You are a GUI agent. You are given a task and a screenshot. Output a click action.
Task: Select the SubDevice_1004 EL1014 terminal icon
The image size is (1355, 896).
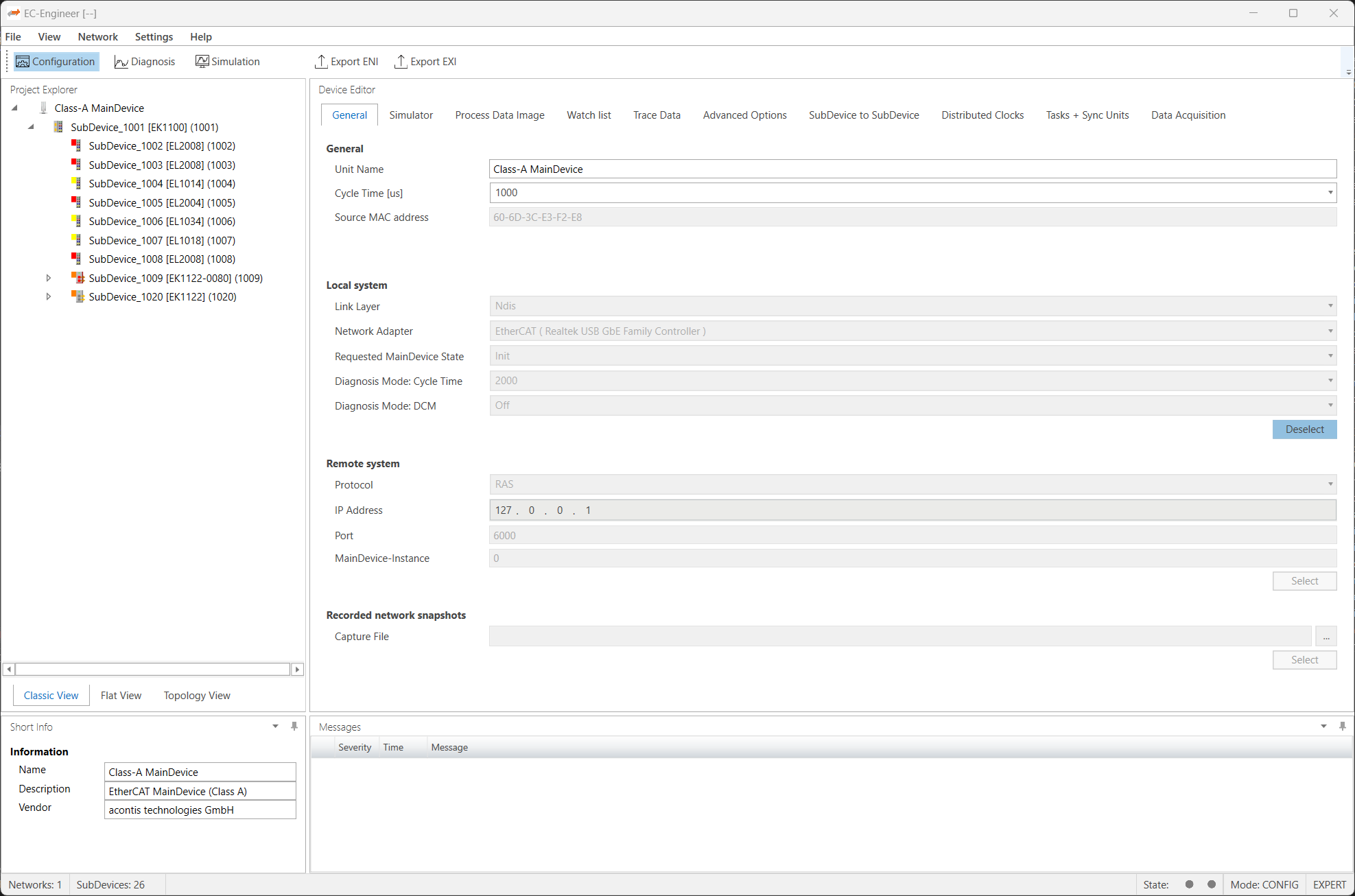77,184
